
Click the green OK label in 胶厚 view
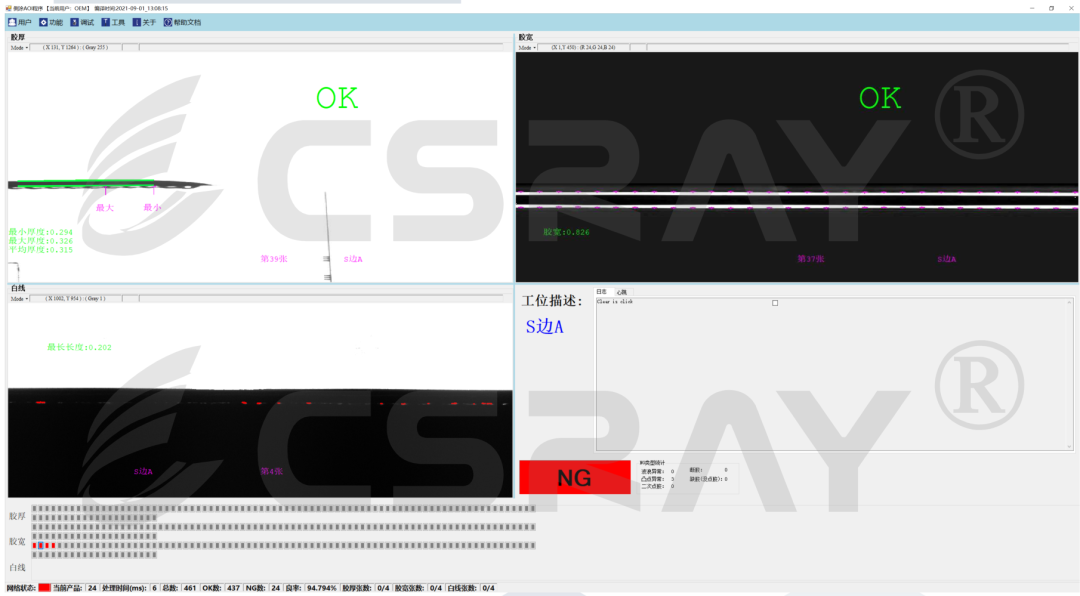tap(337, 98)
